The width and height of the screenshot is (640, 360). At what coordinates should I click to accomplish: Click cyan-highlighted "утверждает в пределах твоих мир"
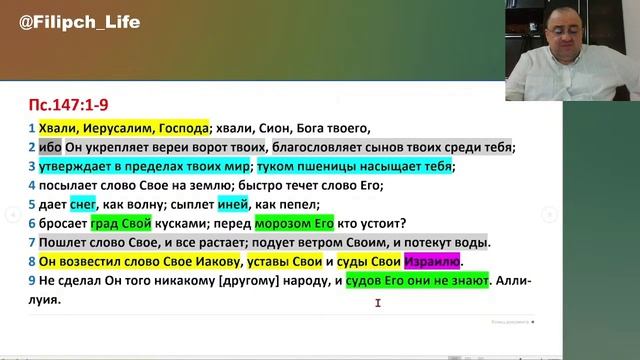tap(144, 166)
